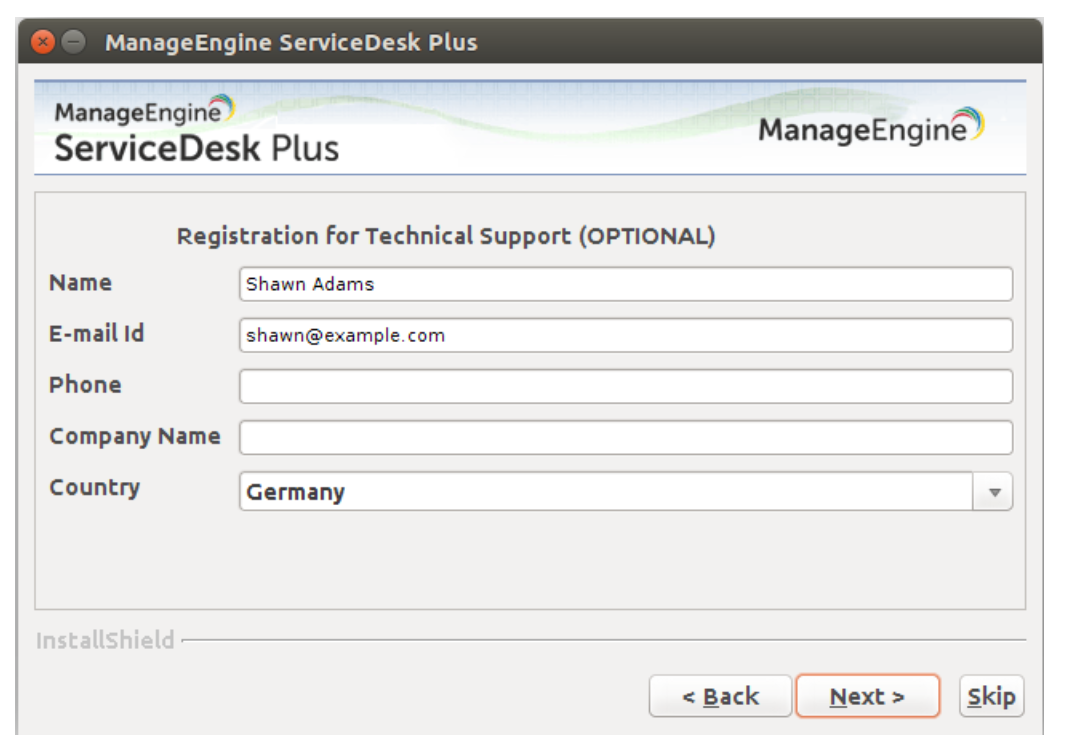The image size is (1074, 756).
Task: Click the Registration for Technical Support heading
Action: (446, 236)
